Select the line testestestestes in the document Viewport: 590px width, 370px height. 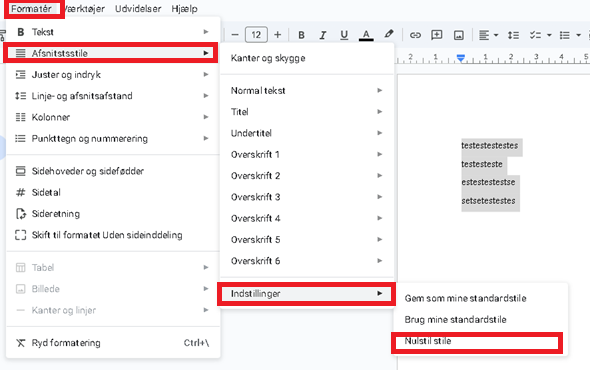tap(490, 146)
